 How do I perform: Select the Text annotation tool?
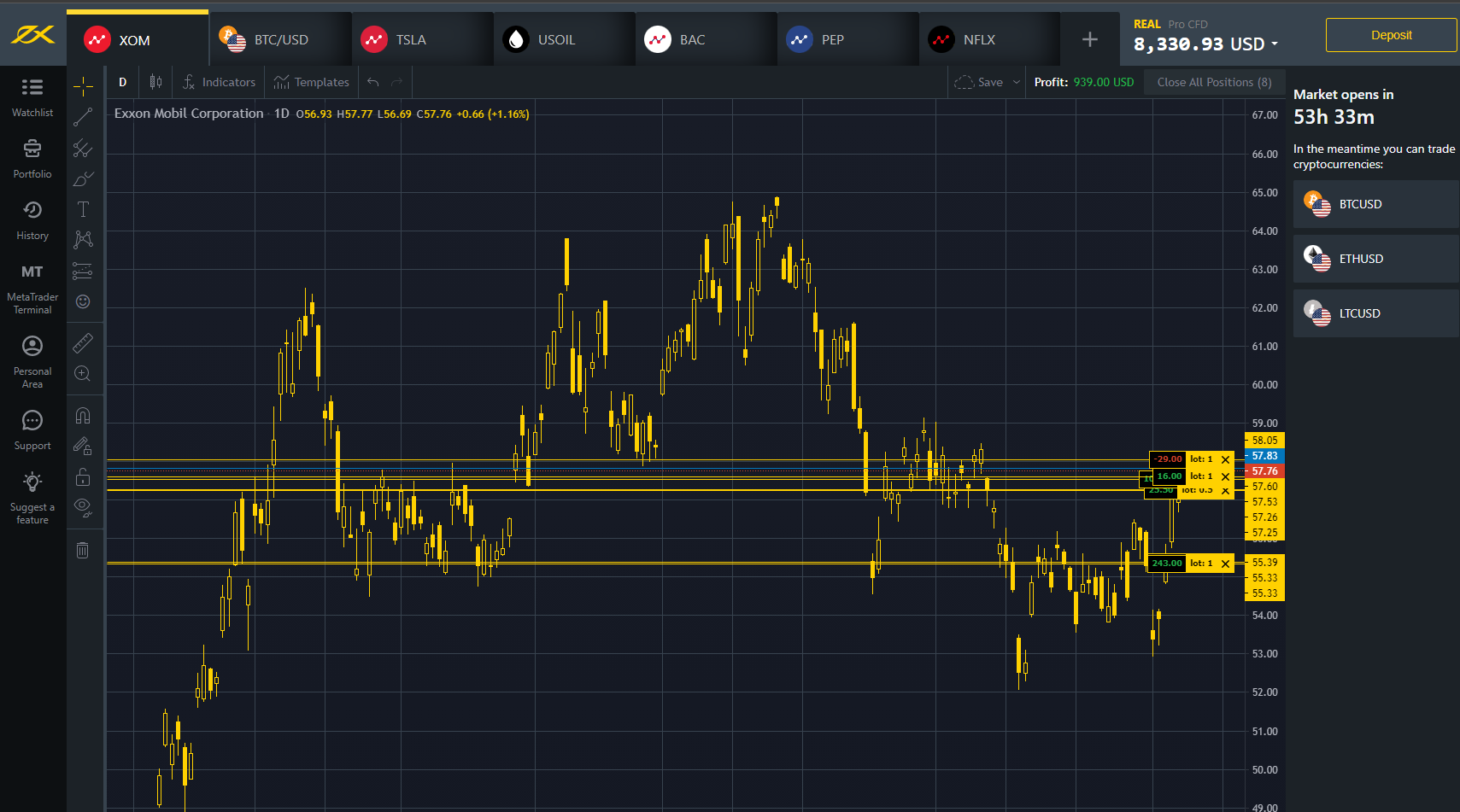[x=83, y=209]
